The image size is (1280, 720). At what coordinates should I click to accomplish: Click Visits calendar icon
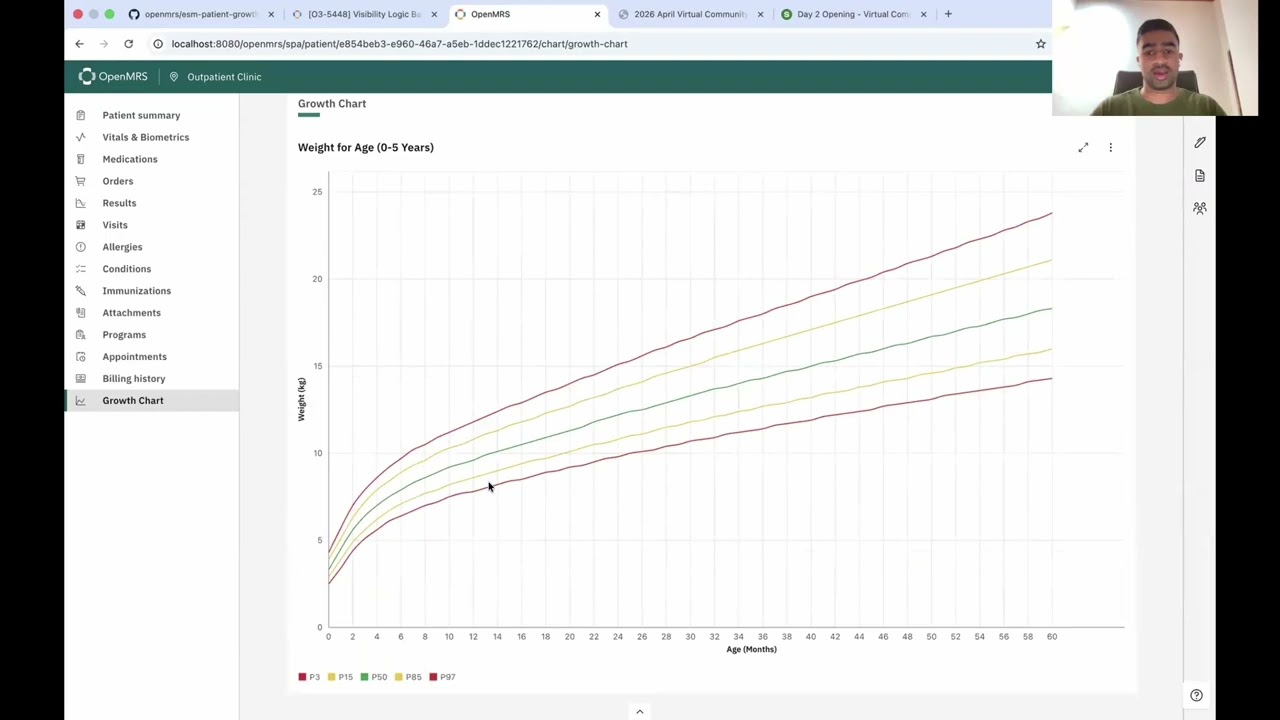click(81, 225)
